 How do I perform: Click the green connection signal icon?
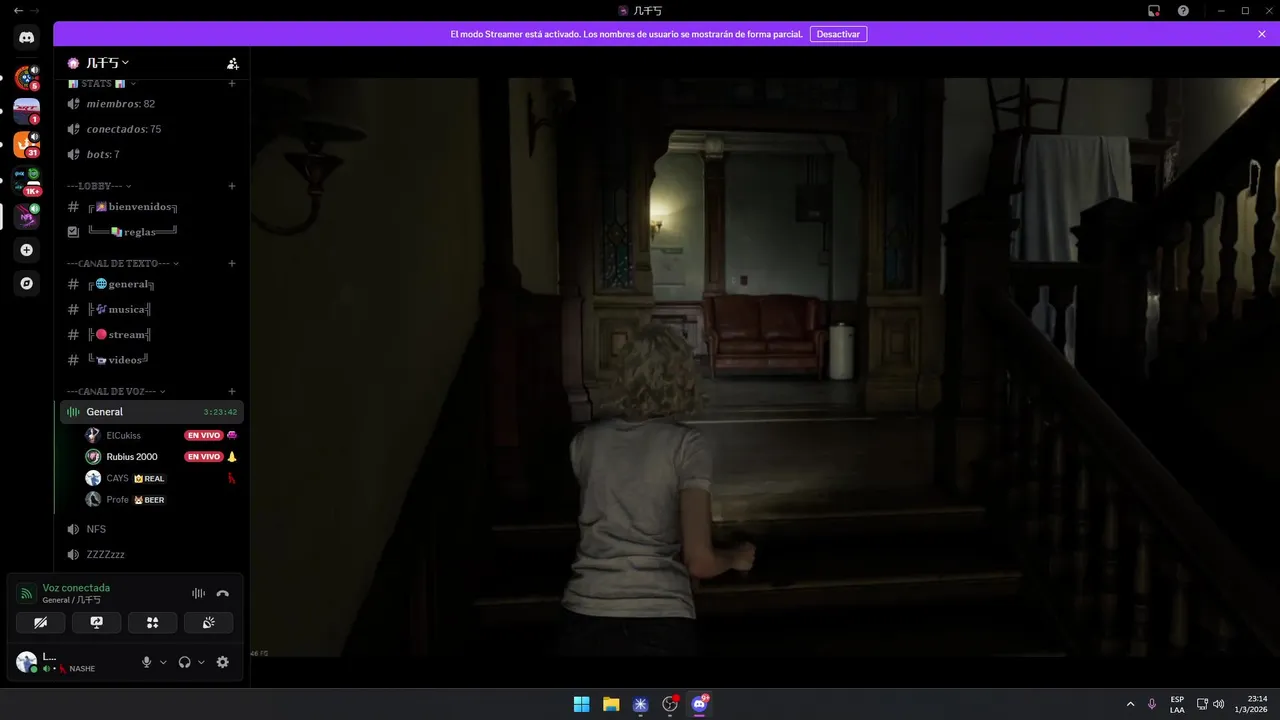click(27, 593)
